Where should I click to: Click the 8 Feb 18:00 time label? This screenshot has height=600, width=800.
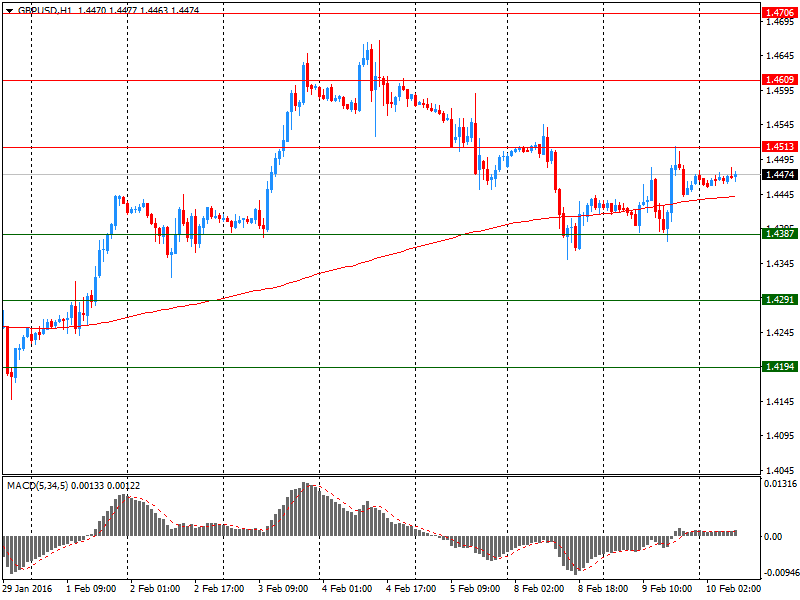point(603,589)
